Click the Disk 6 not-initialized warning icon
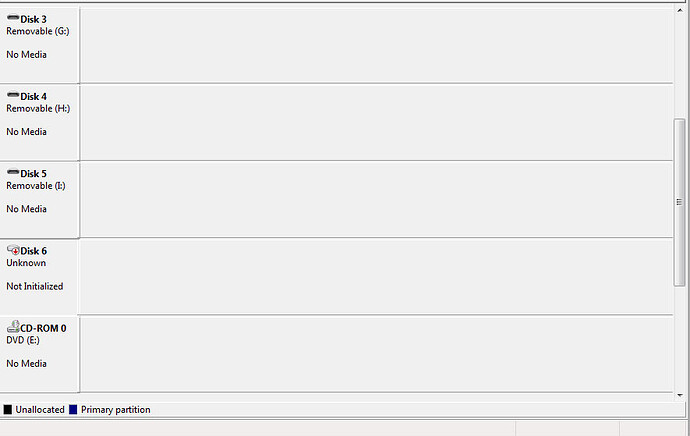This screenshot has width=690, height=436. tap(13, 250)
